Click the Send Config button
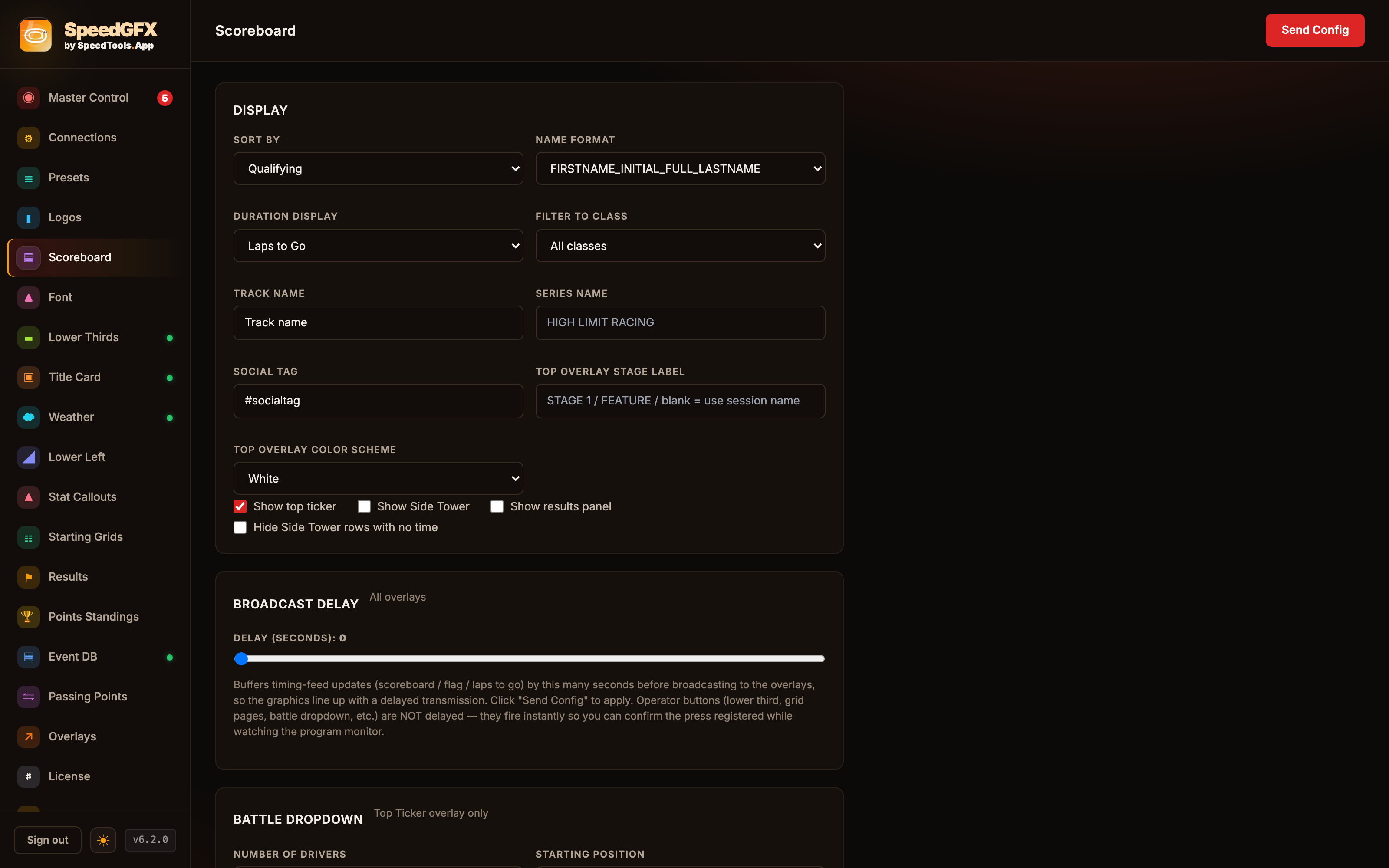1389x868 pixels. [1314, 30]
